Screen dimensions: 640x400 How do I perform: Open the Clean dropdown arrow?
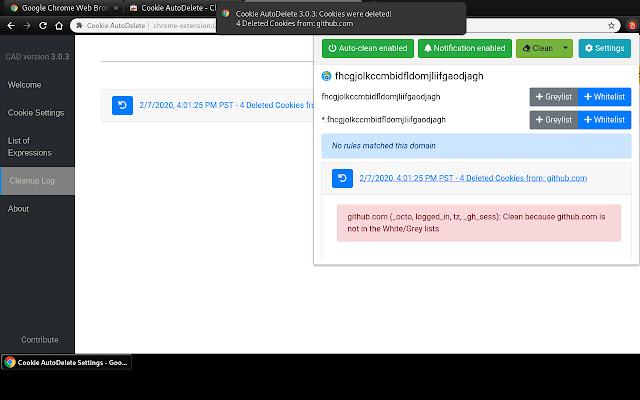click(x=566, y=48)
